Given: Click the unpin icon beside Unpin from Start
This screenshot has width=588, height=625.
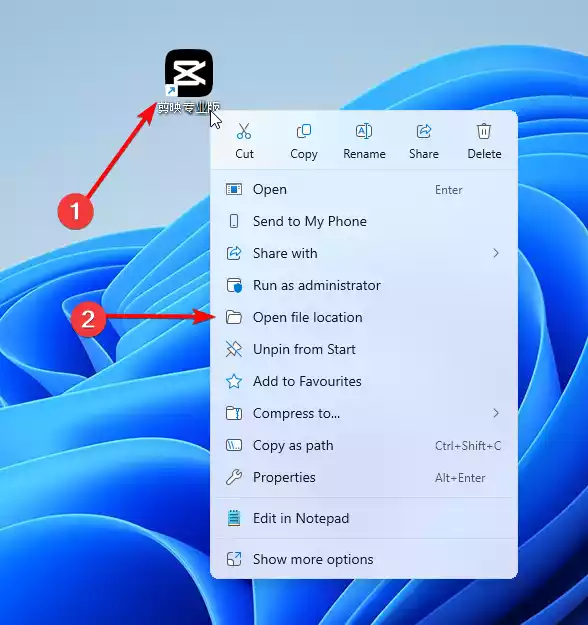Looking at the screenshot, I should tap(234, 349).
